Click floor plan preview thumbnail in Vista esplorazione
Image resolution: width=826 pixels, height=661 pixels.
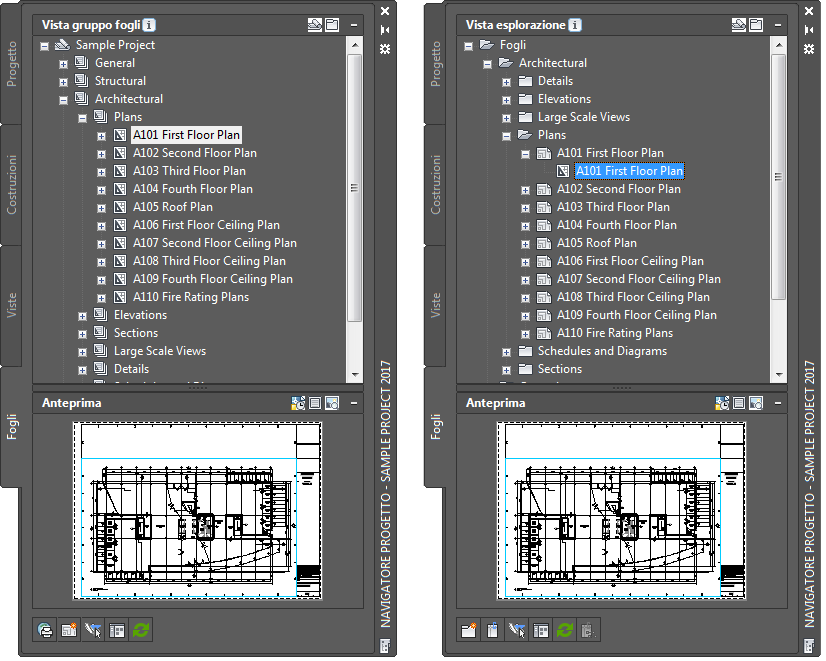click(622, 511)
